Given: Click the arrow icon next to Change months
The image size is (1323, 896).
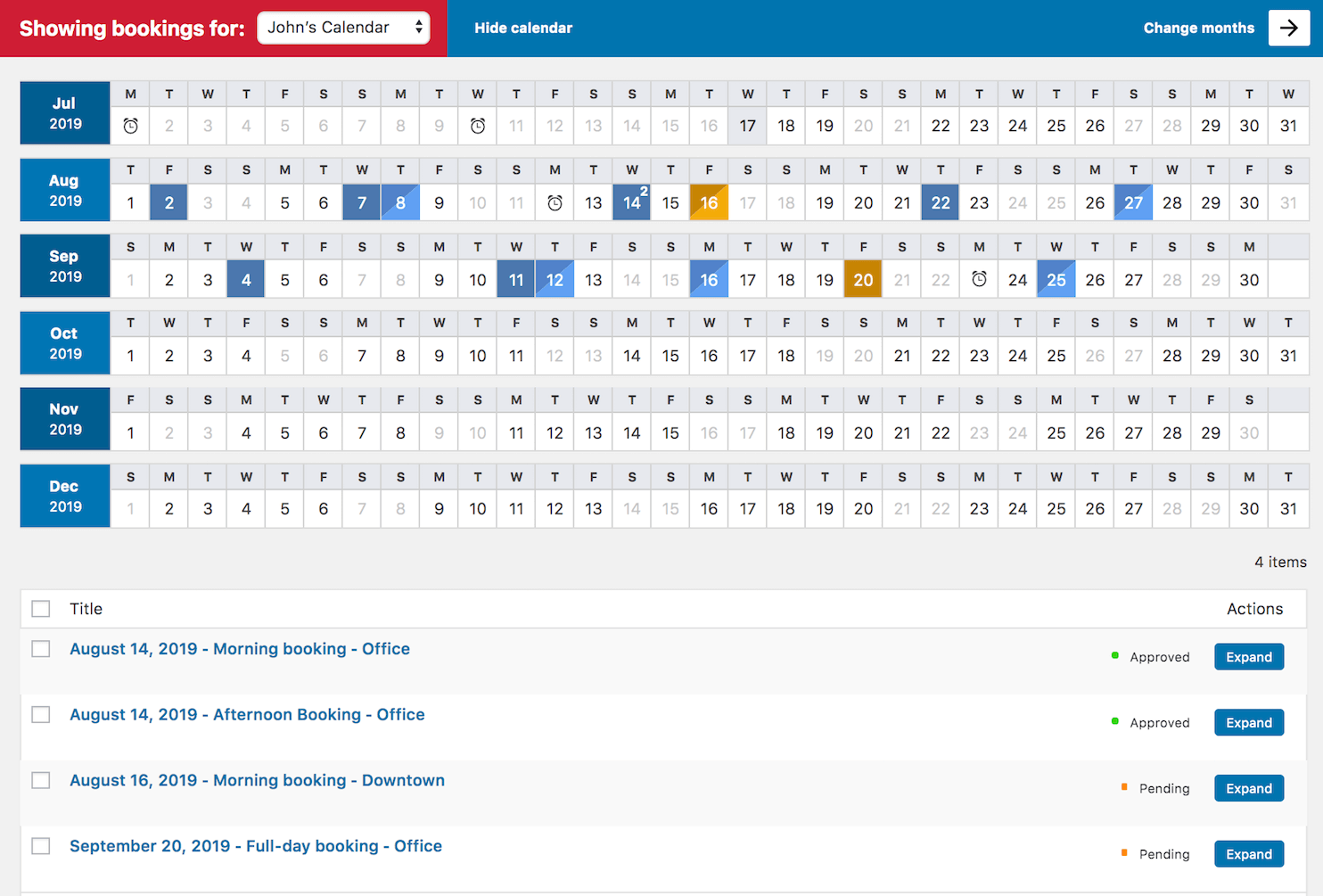Looking at the screenshot, I should 1289,28.
